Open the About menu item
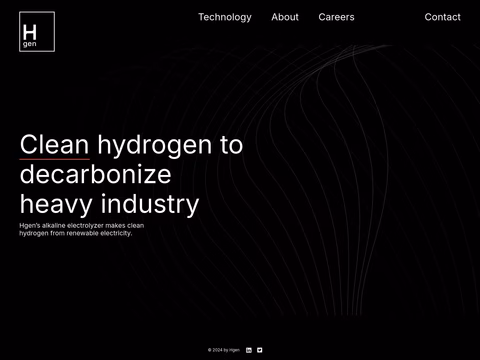The height and width of the screenshot is (360, 480). click(x=285, y=17)
